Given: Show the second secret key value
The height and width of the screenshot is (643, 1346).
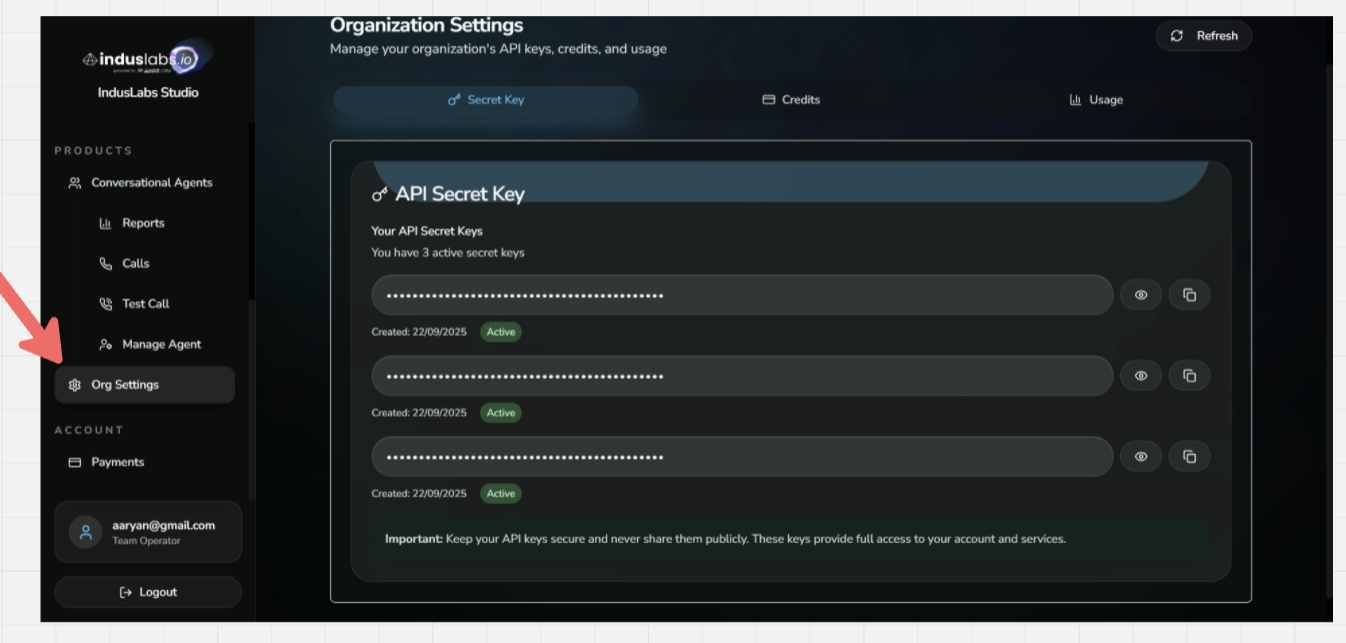Looking at the screenshot, I should click(x=1140, y=376).
